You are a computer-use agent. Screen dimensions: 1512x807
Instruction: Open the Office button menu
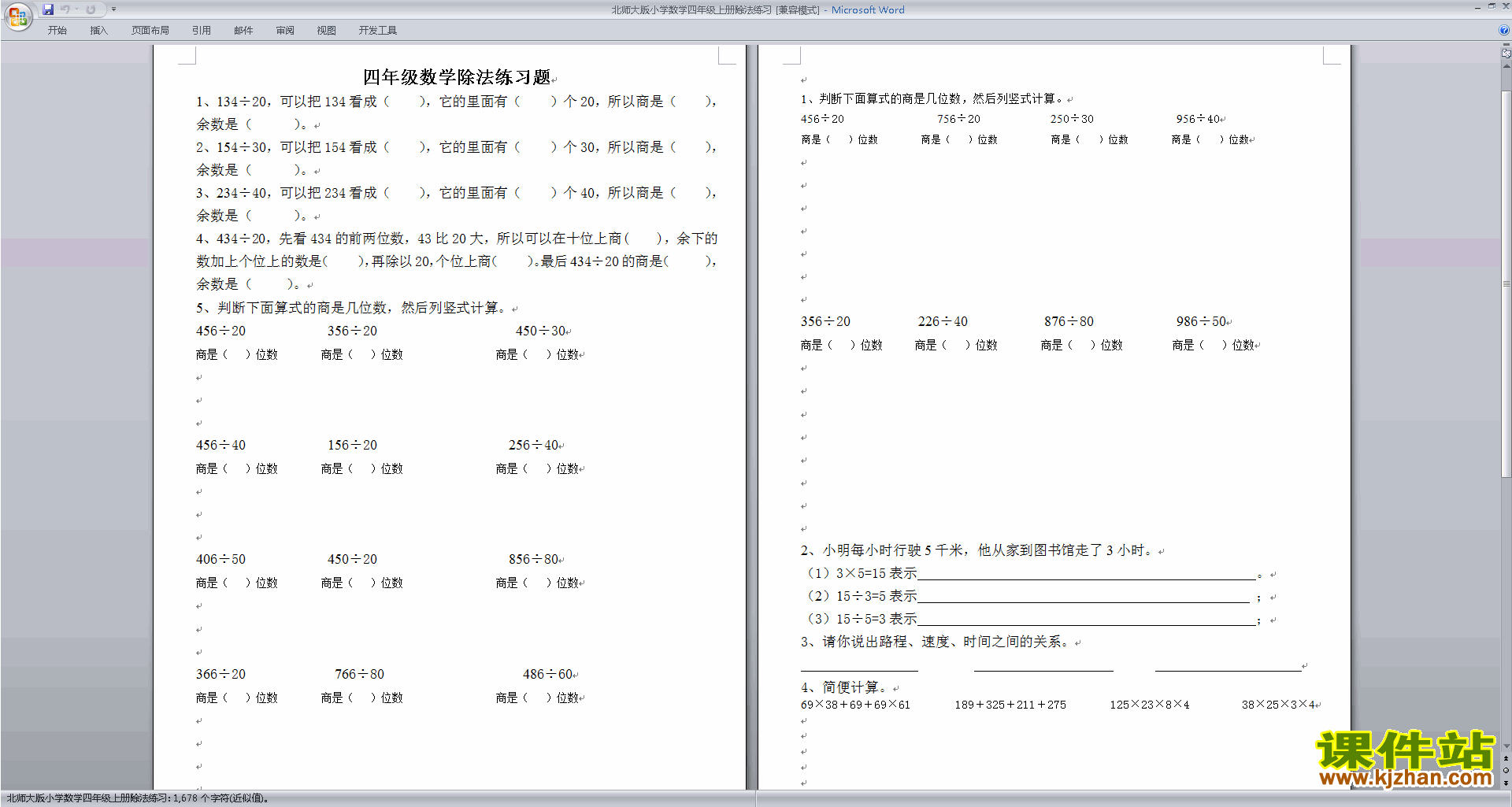point(17,17)
